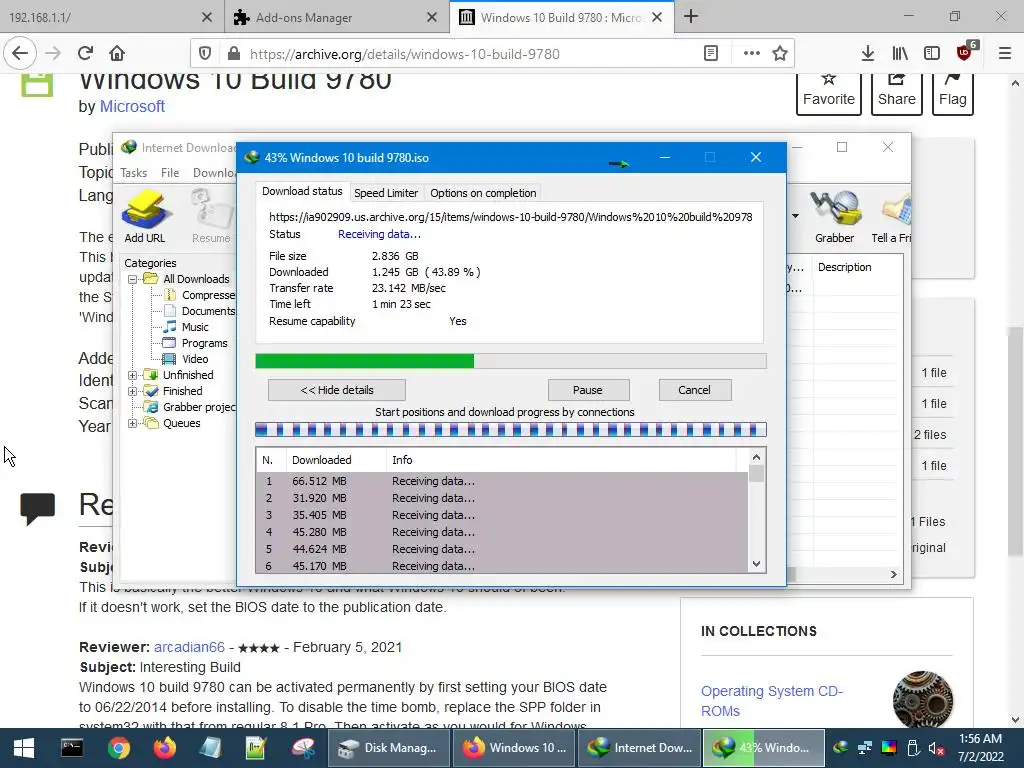
Task: Select connection row 1 with 66.512 MB
Action: pyautogui.click(x=502, y=481)
